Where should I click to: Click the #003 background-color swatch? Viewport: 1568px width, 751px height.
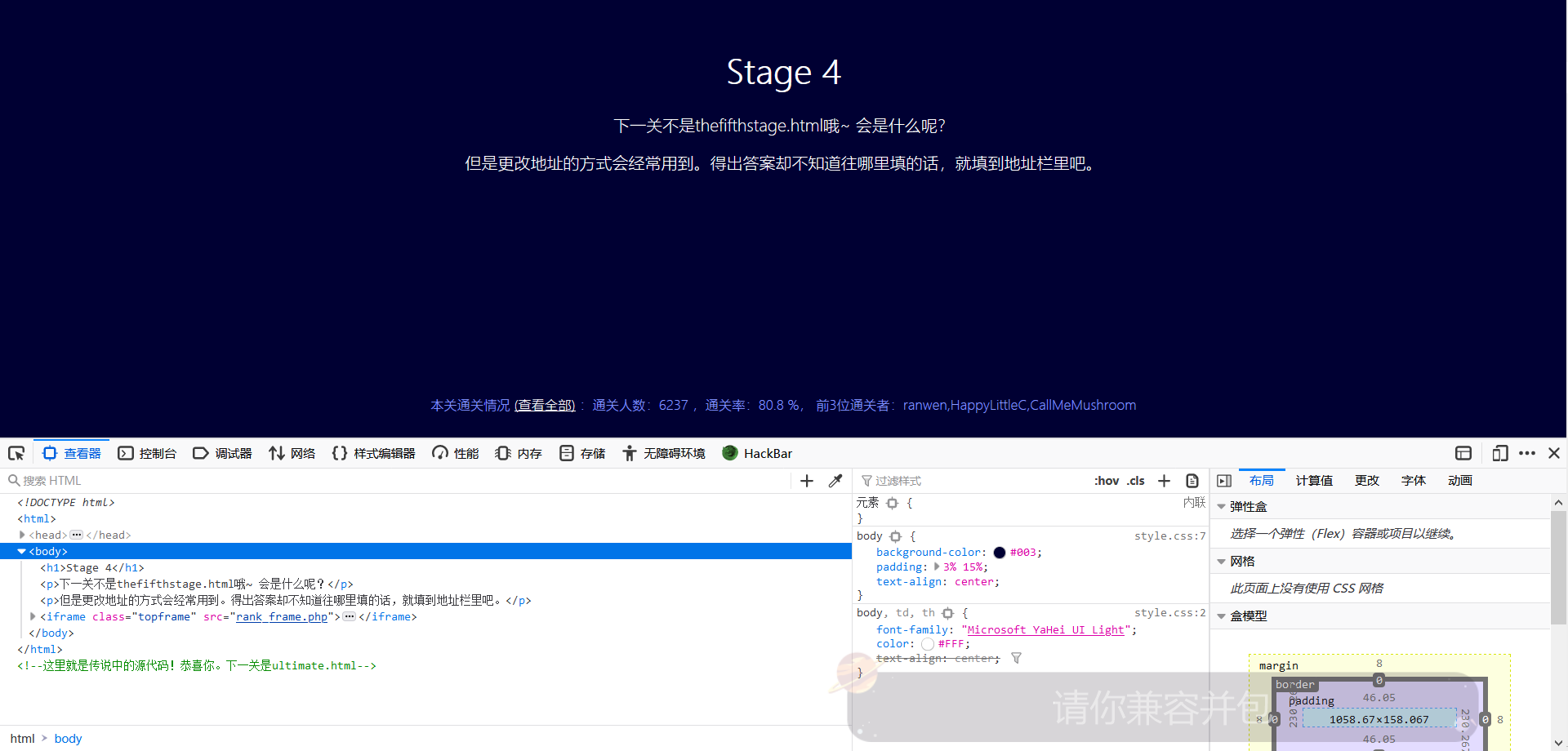pos(999,553)
